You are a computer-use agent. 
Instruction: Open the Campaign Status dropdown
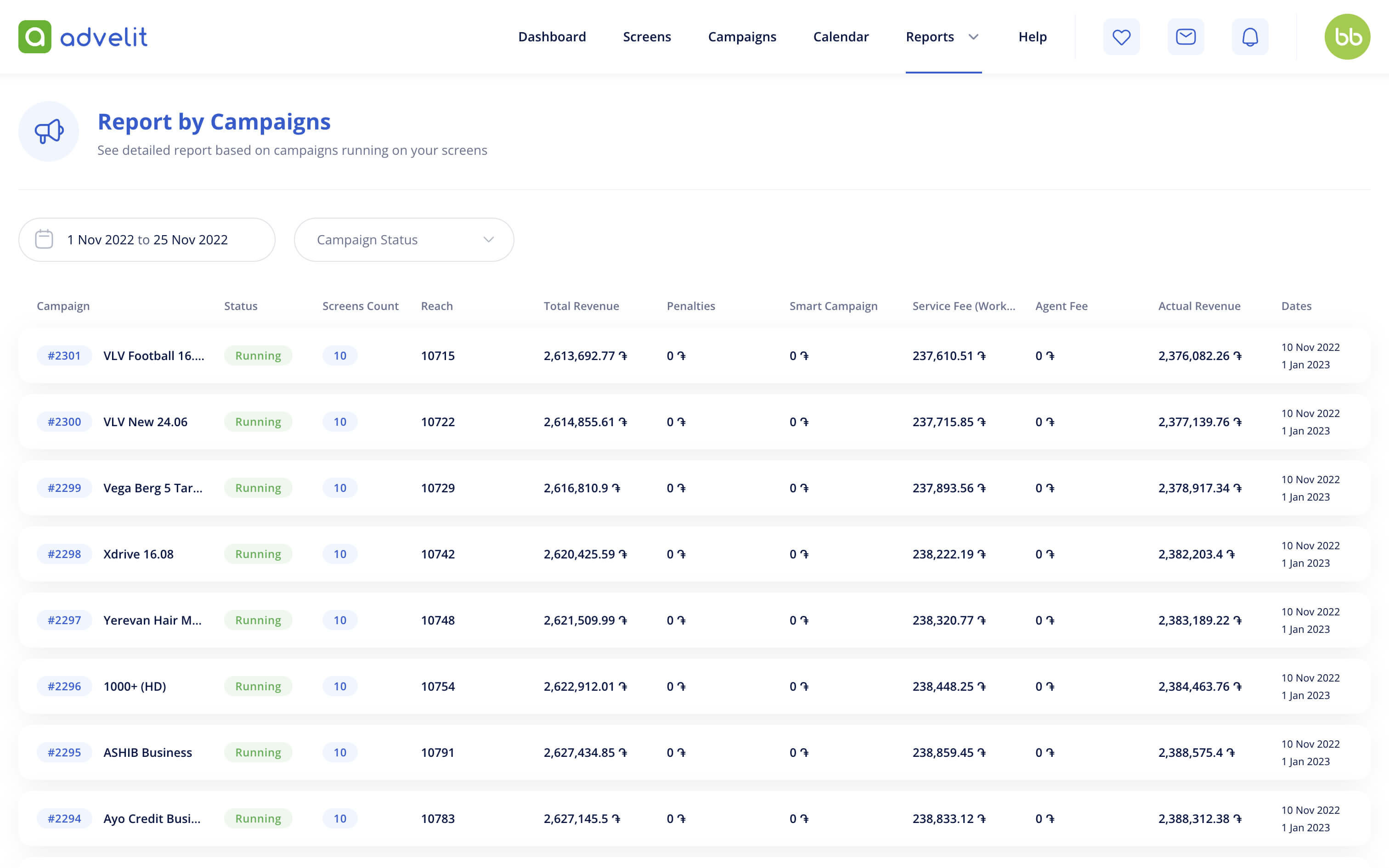coord(403,239)
